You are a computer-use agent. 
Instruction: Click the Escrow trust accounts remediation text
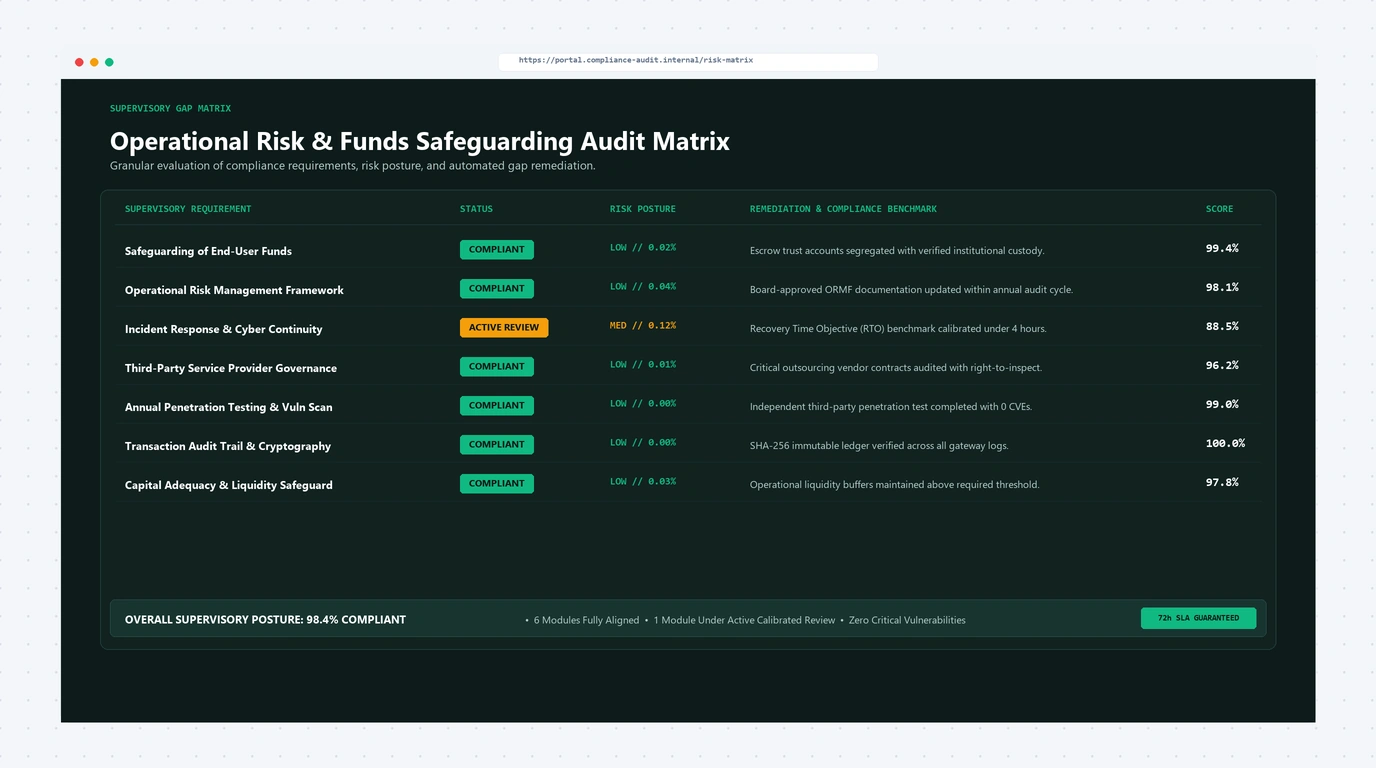click(x=897, y=251)
